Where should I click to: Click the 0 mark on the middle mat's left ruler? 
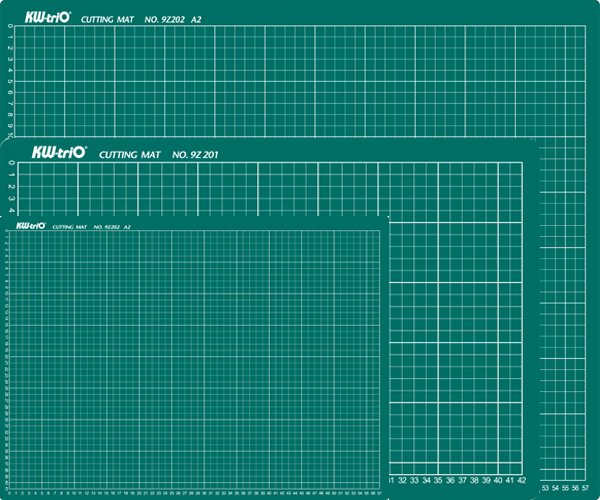(x=10, y=164)
